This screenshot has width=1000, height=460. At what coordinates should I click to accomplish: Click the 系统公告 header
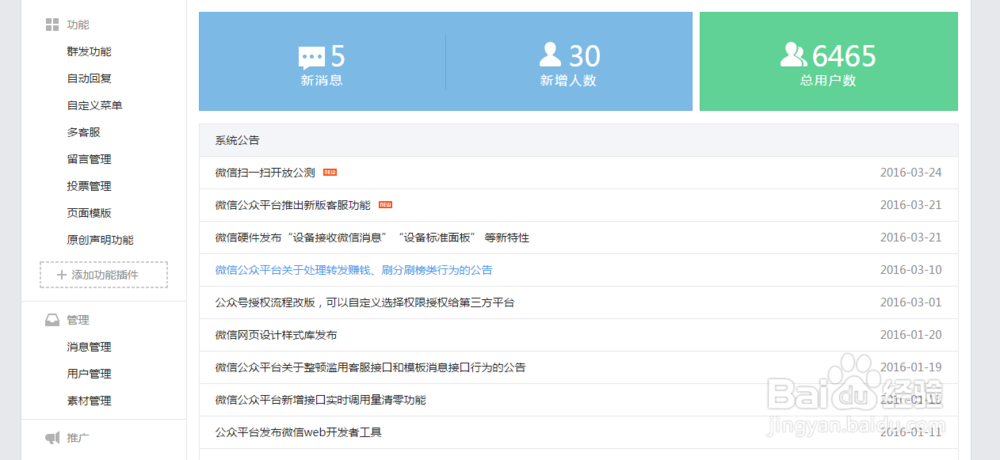click(x=237, y=140)
